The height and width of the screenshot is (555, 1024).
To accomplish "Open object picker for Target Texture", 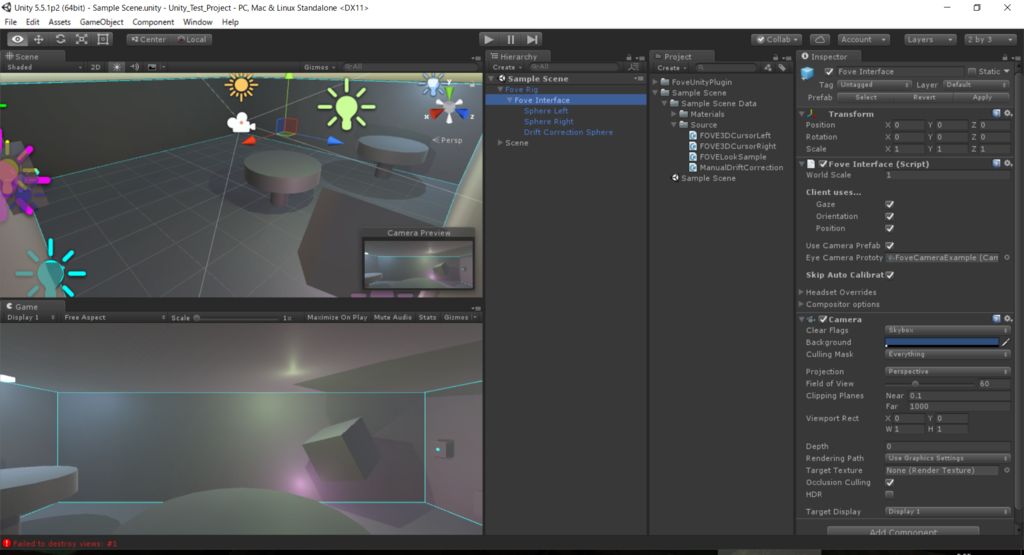I will click(x=1006, y=470).
